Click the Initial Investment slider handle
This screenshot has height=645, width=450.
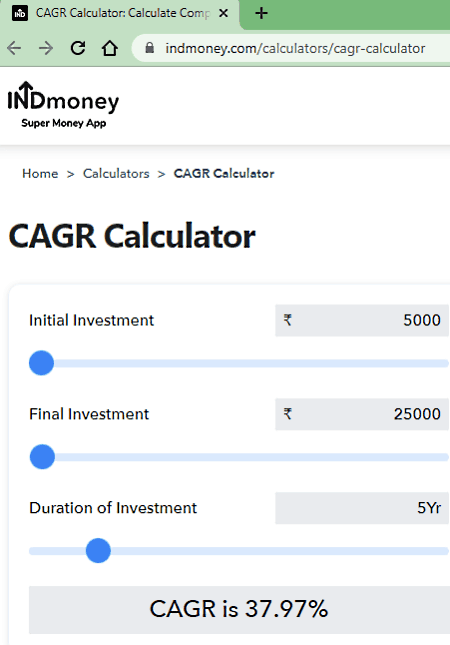click(42, 363)
